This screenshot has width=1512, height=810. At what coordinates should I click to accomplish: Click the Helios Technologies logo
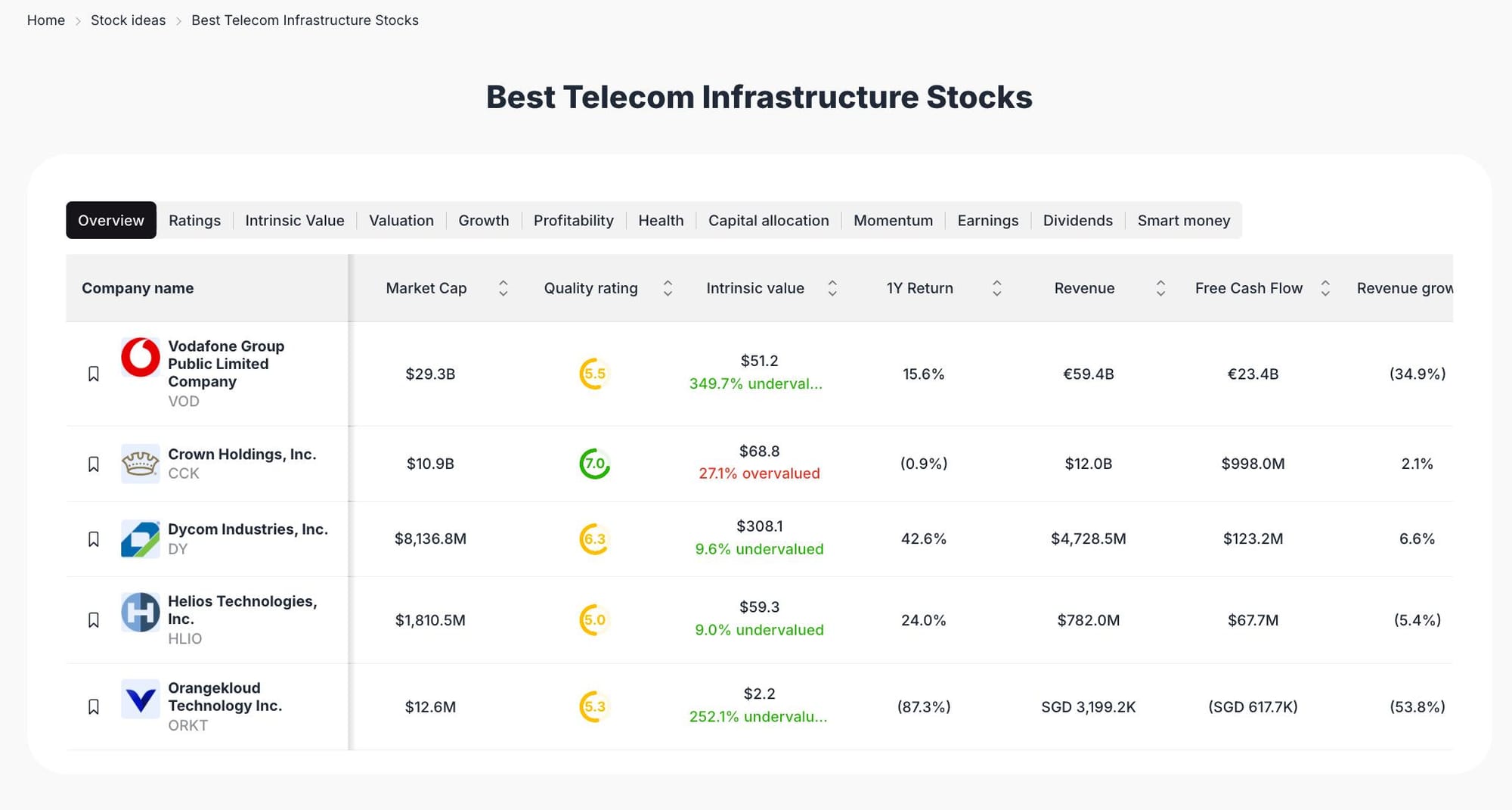click(x=141, y=613)
